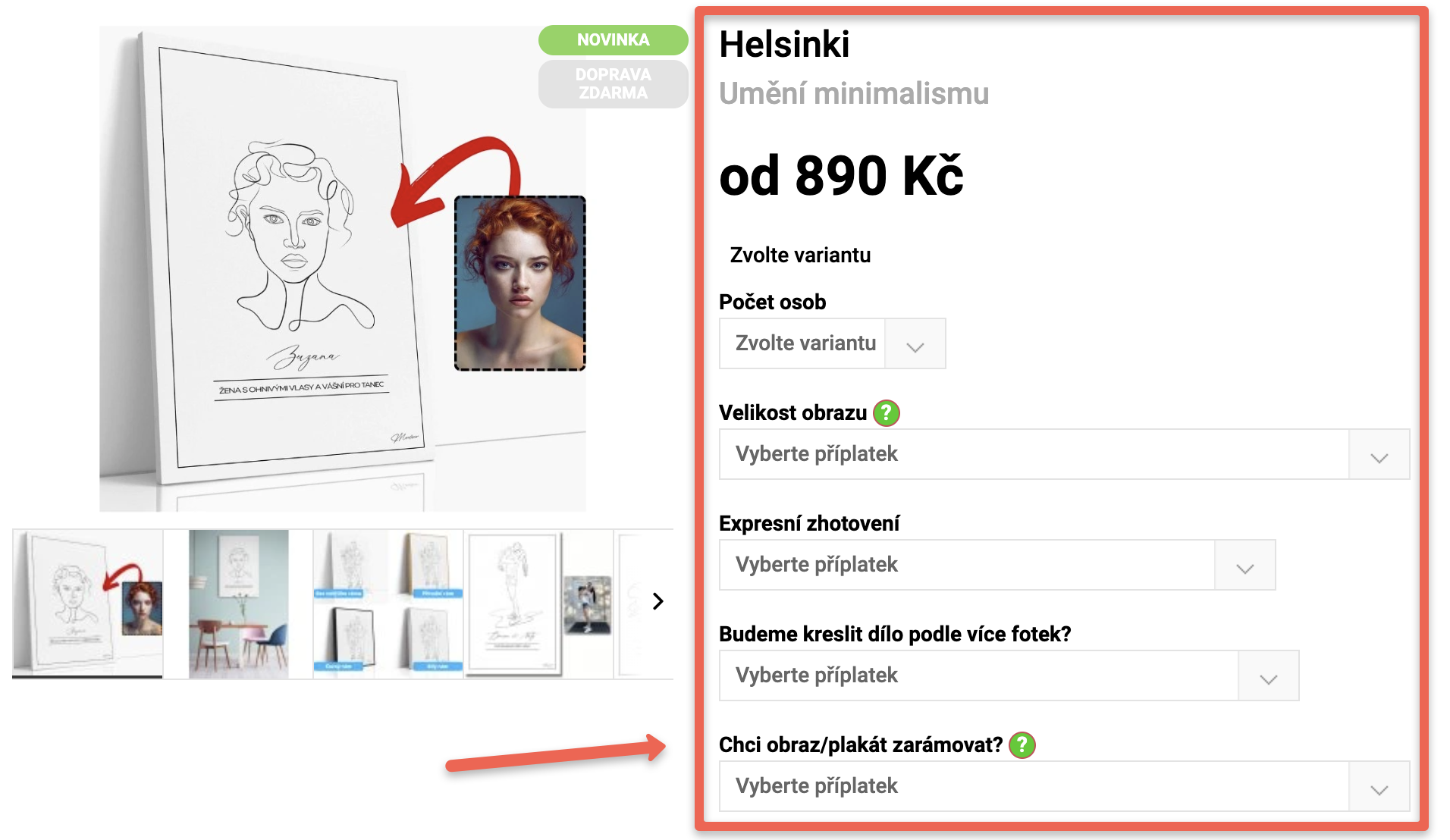Click the Helsinki product title
Viewport: 1450px width, 840px height.
click(784, 44)
